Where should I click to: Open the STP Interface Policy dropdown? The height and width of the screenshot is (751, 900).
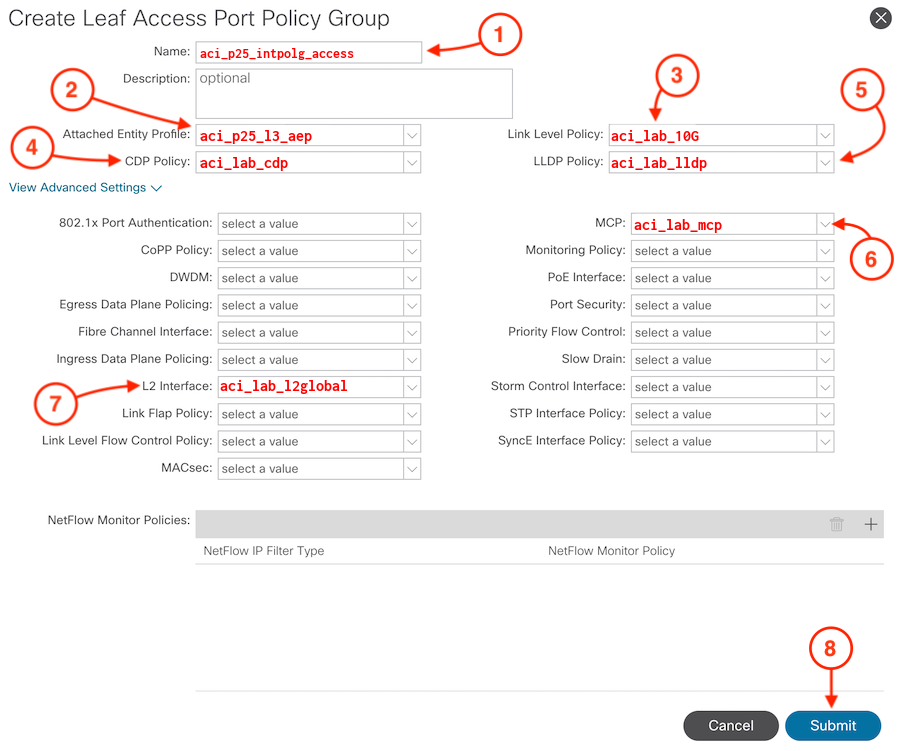click(x=824, y=414)
